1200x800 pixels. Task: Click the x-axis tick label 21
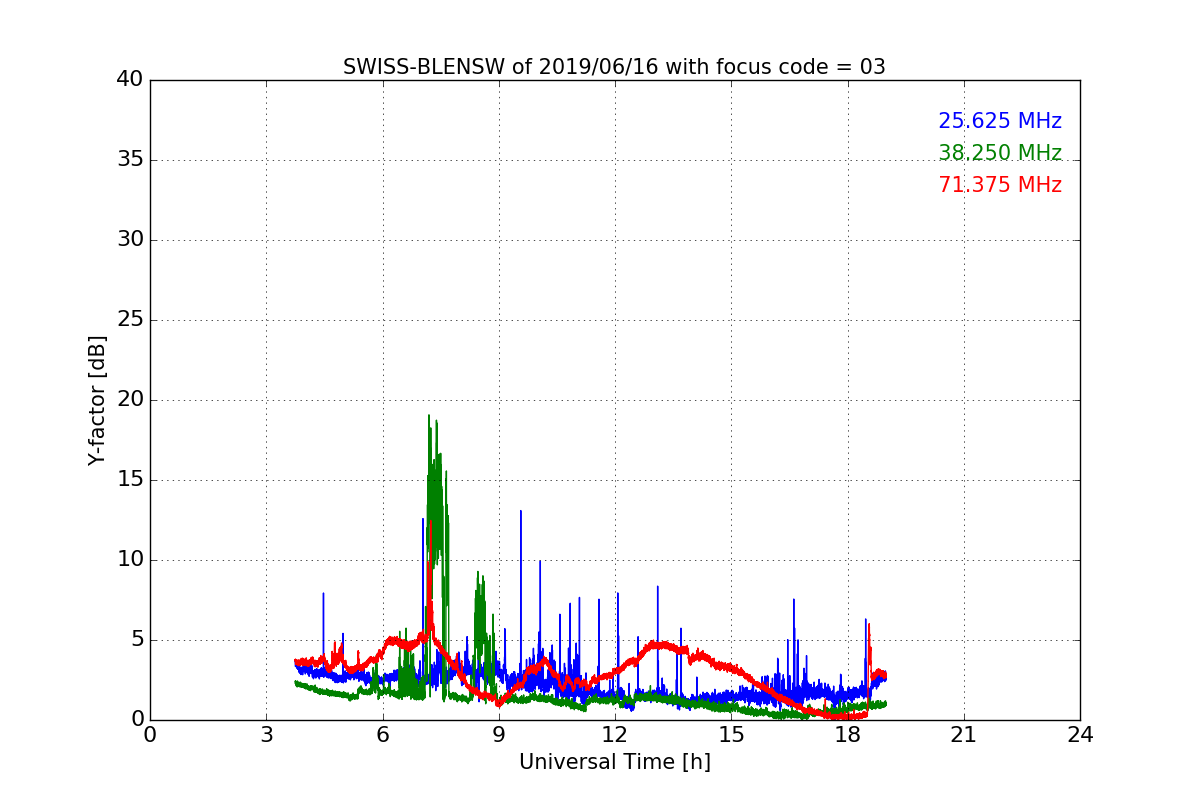[x=964, y=735]
